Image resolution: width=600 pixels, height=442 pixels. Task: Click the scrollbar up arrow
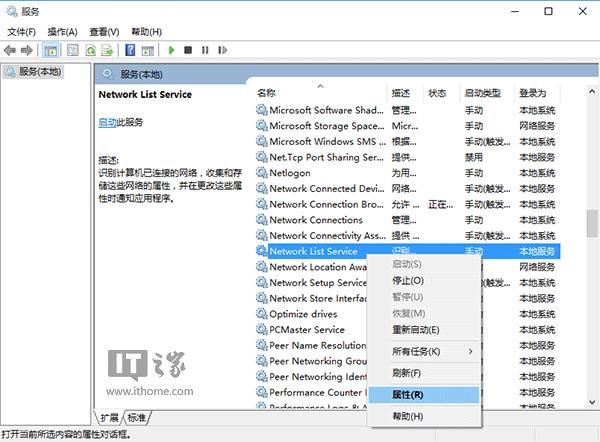click(592, 91)
